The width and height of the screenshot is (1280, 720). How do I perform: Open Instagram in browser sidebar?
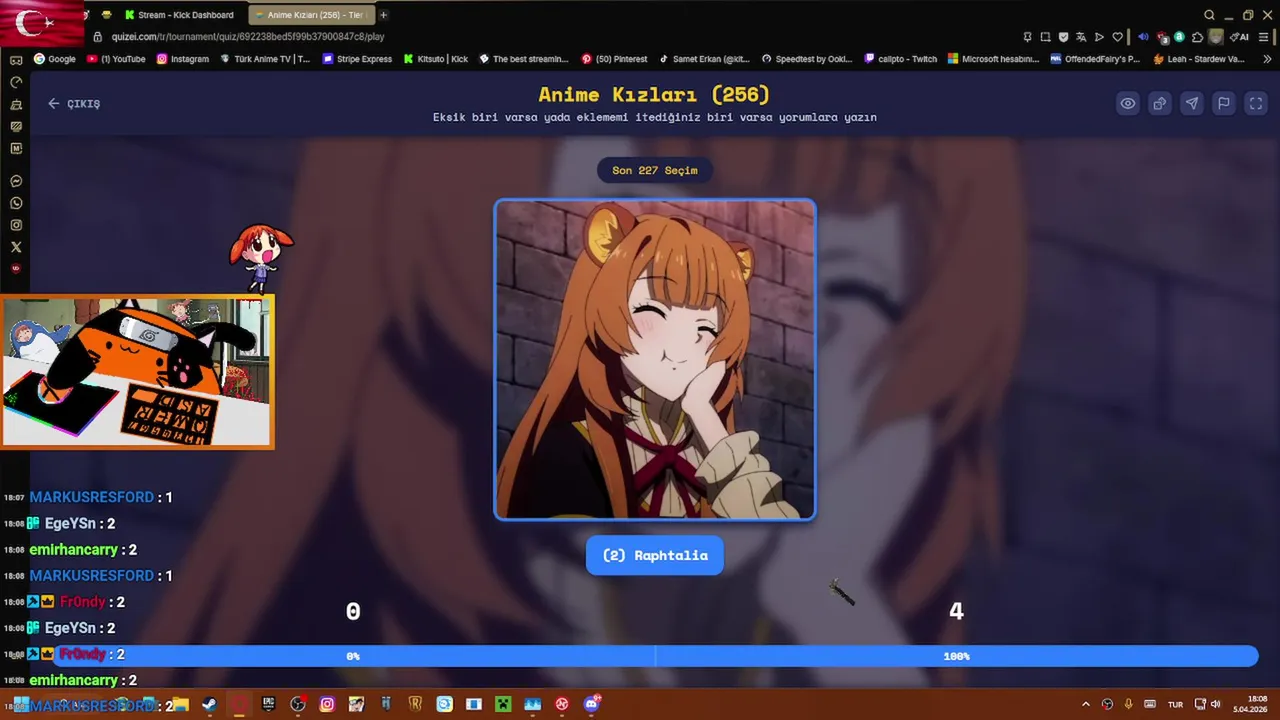tap(16, 225)
